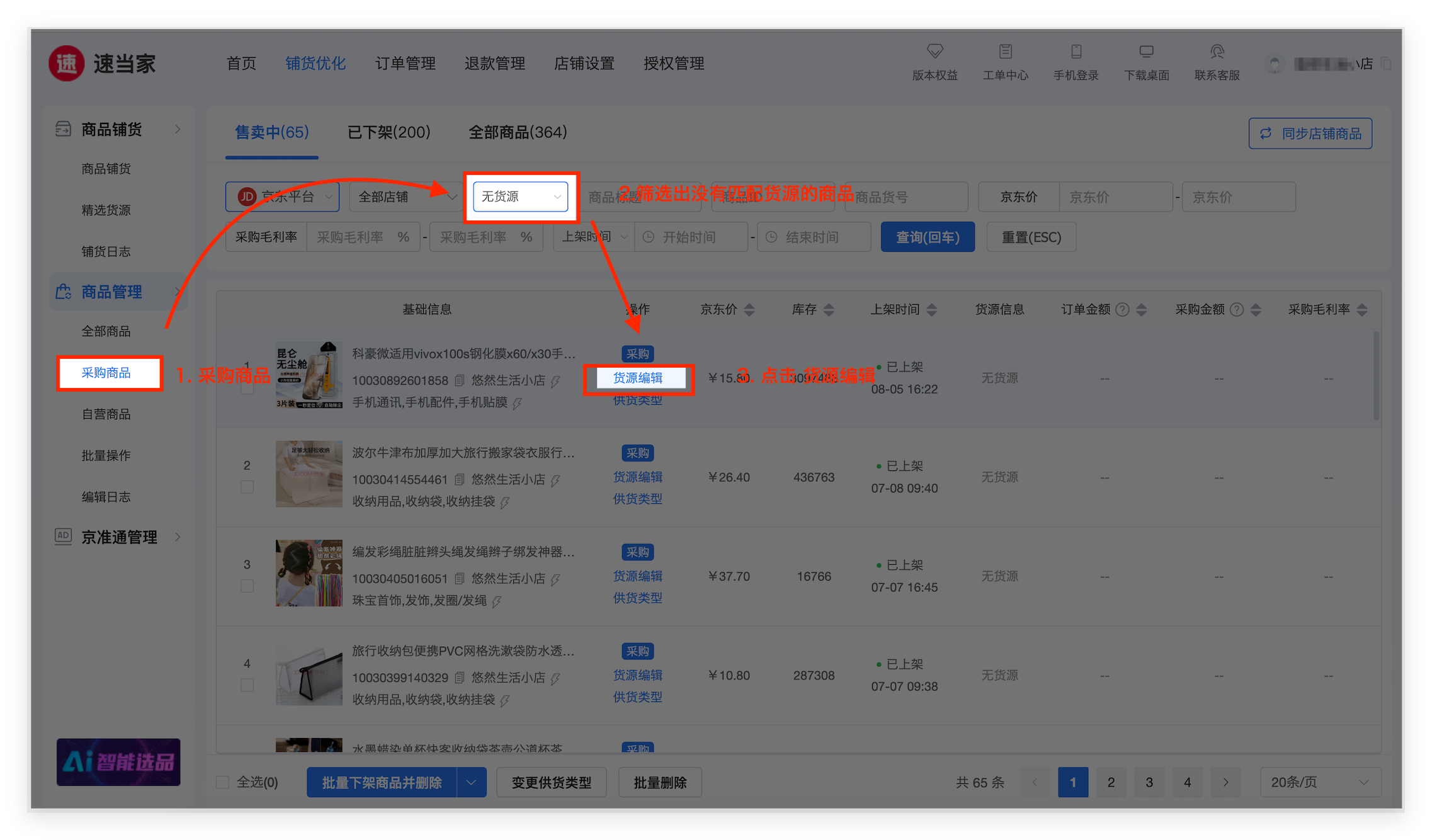Viewport: 1432px width, 840px height.
Task: Click the 订单金额 help question icon
Action: (1122, 310)
